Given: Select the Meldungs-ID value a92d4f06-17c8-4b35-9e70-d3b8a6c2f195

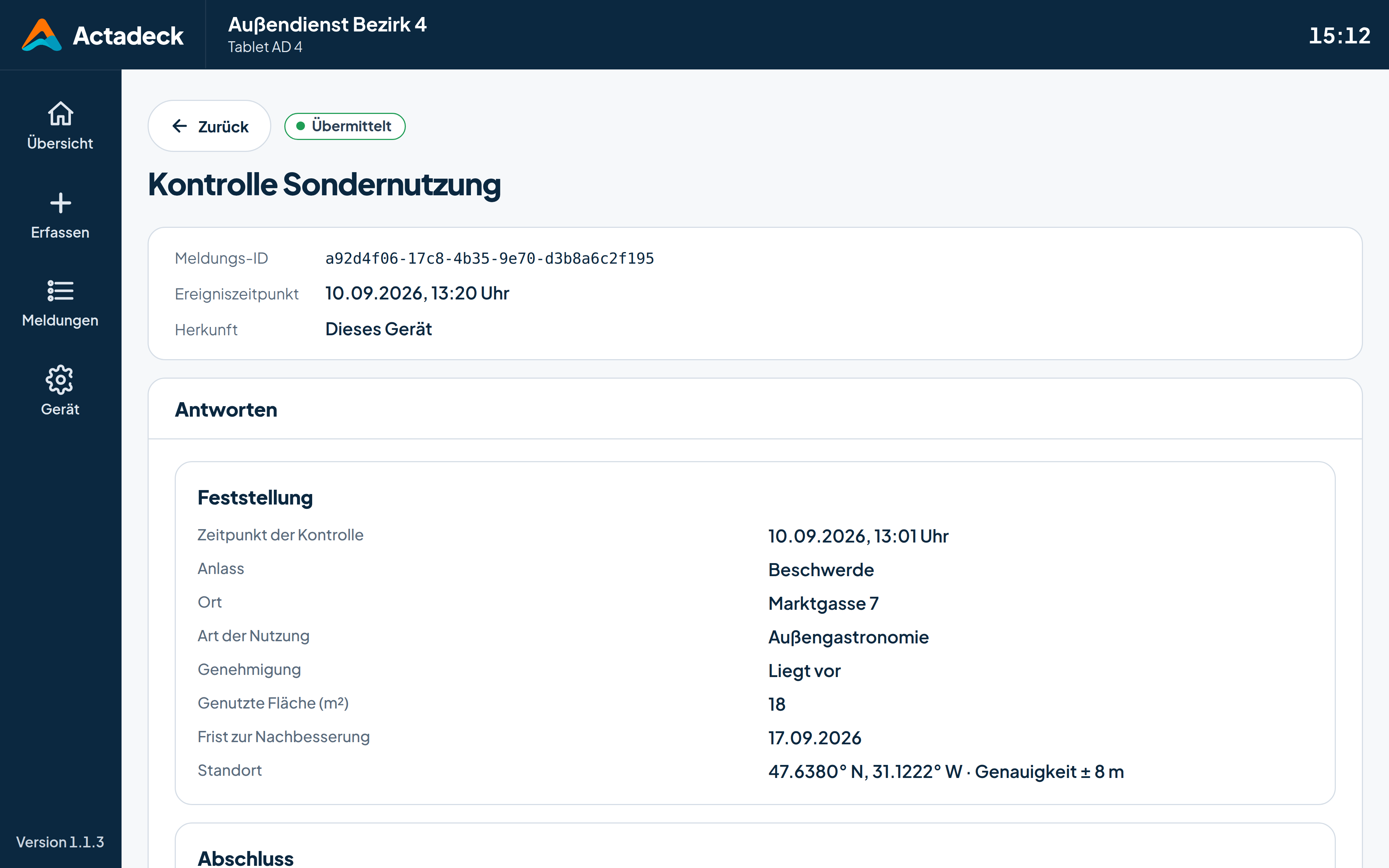Looking at the screenshot, I should 490,259.
